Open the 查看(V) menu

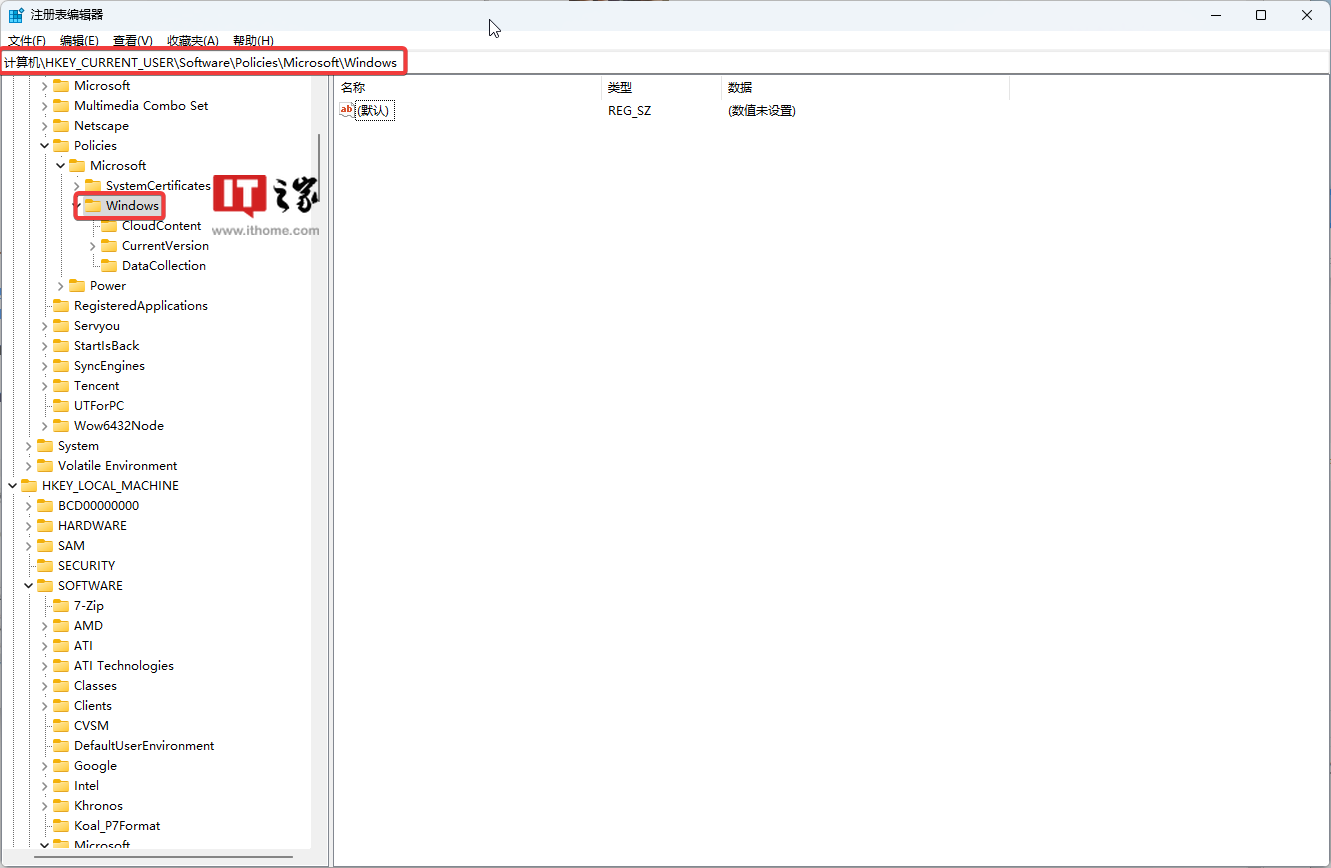click(132, 41)
